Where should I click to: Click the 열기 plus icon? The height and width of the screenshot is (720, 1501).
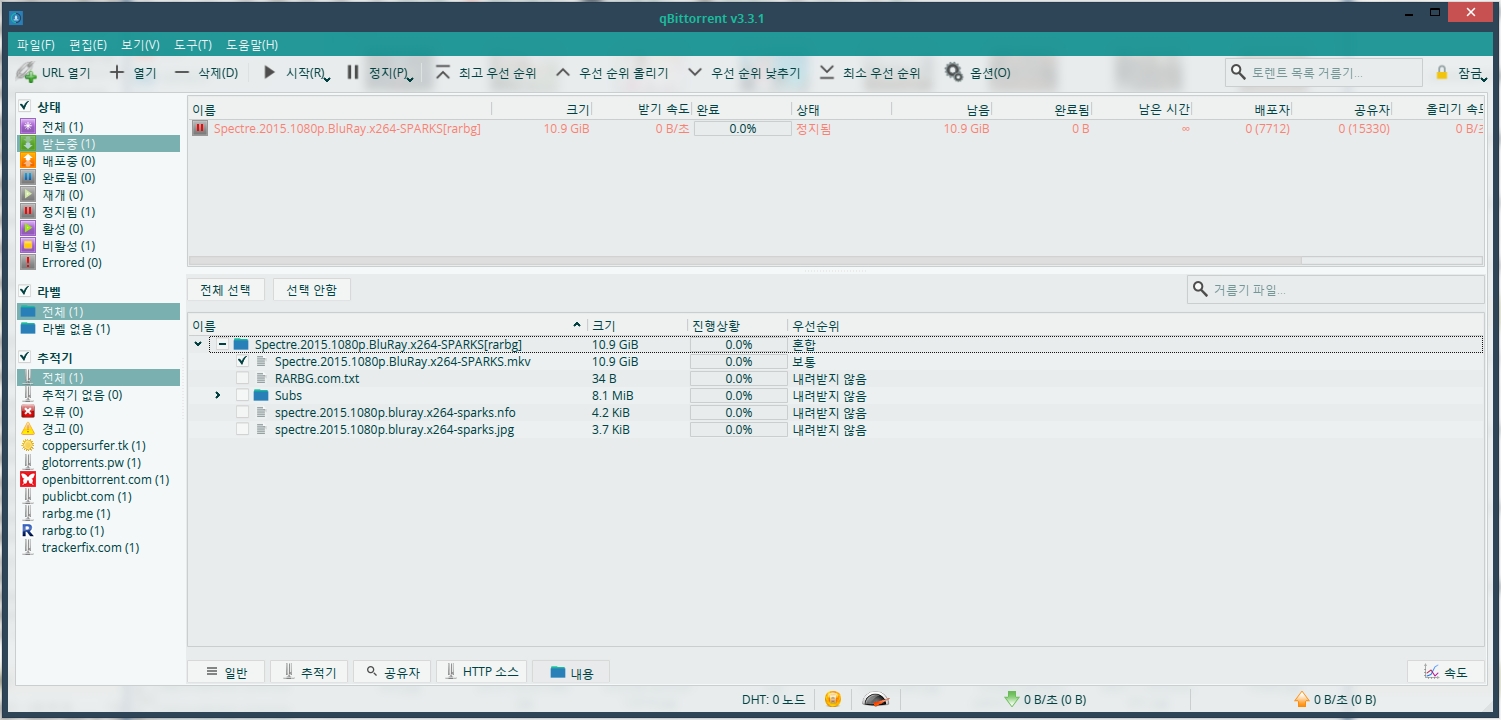[x=117, y=72]
